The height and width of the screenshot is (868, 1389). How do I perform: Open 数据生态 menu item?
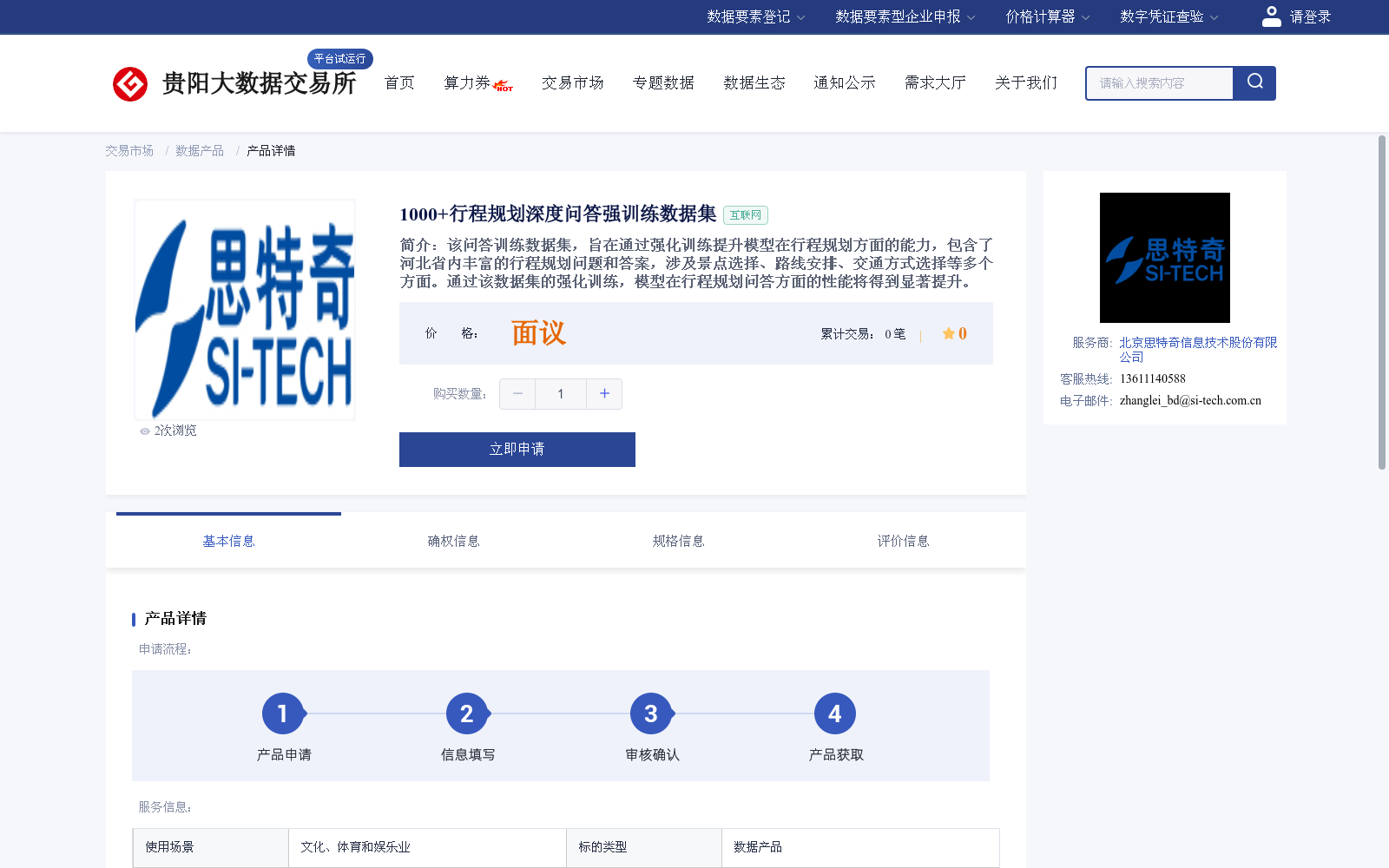point(754,83)
